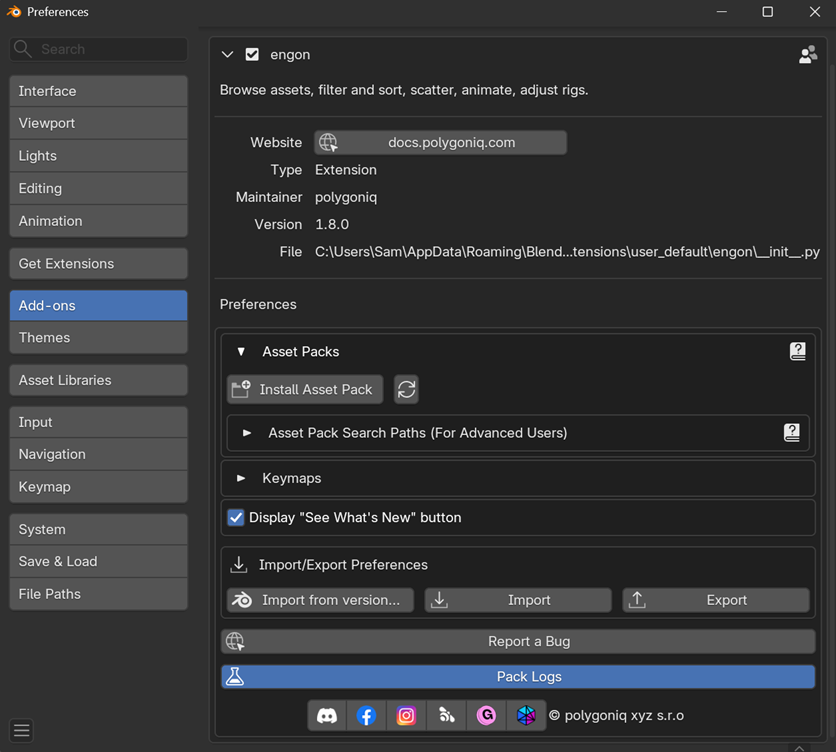Open Asset Libraries preferences
This screenshot has height=752, width=836.
pos(99,380)
